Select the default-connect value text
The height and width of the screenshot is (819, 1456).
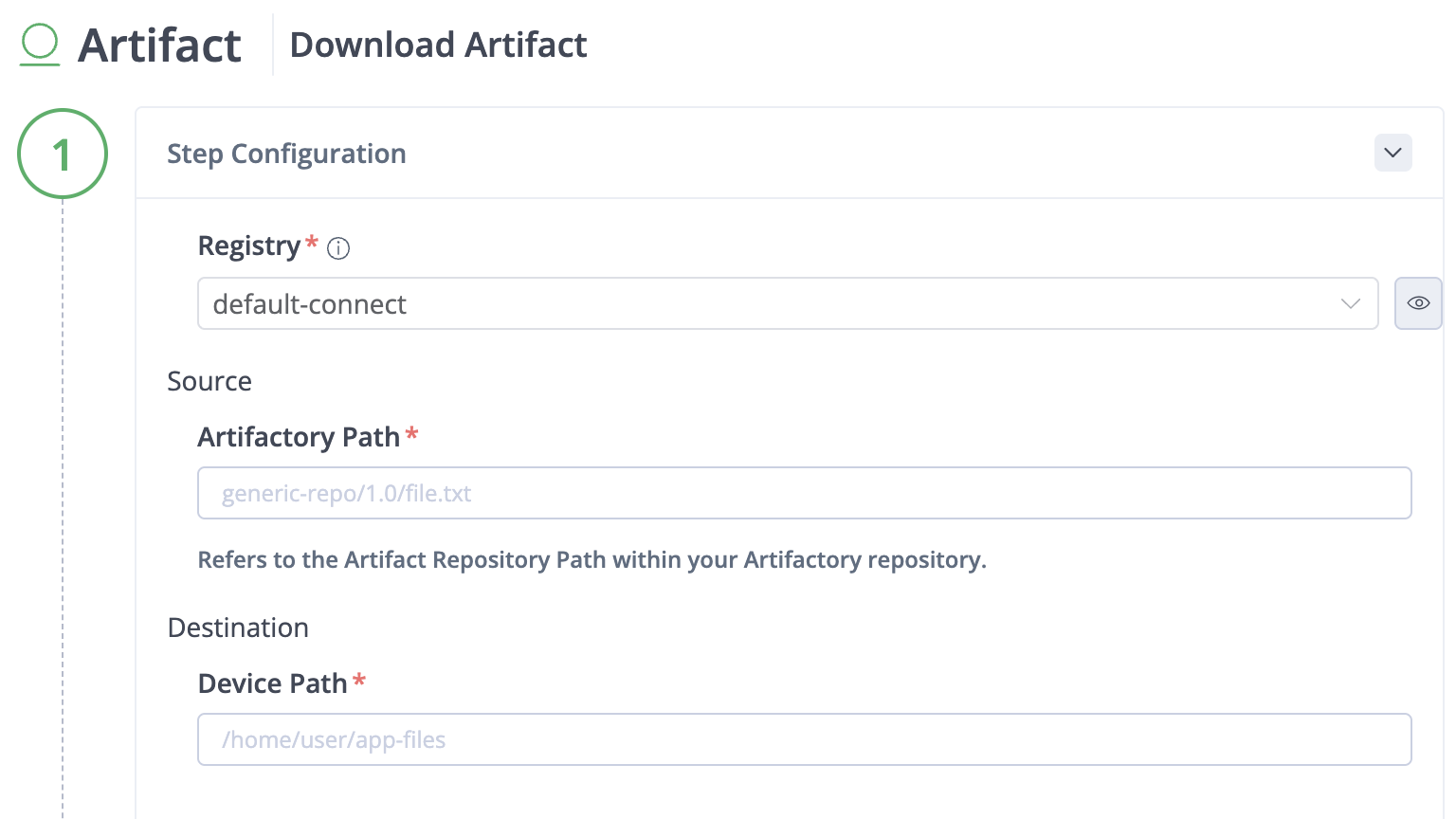click(x=309, y=304)
